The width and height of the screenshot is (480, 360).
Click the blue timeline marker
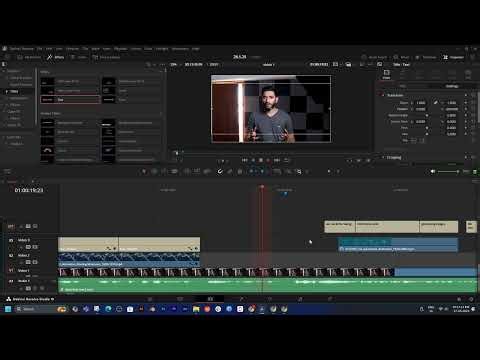285,193
